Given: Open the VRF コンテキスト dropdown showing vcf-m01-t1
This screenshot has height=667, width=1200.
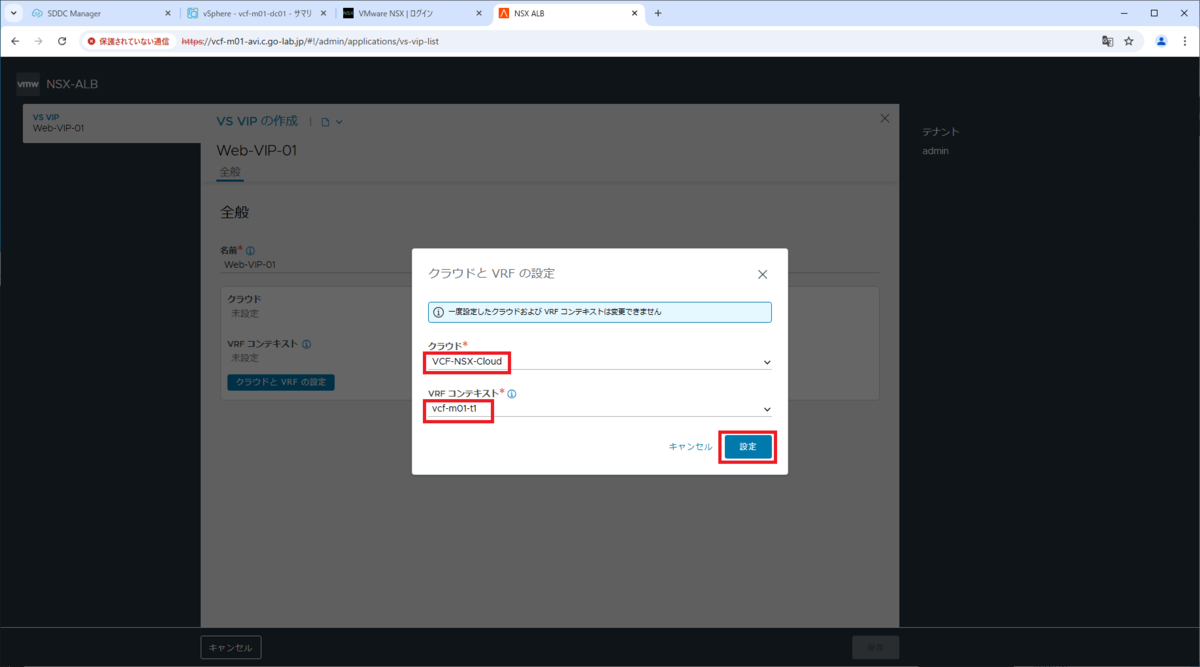Looking at the screenshot, I should [x=600, y=409].
